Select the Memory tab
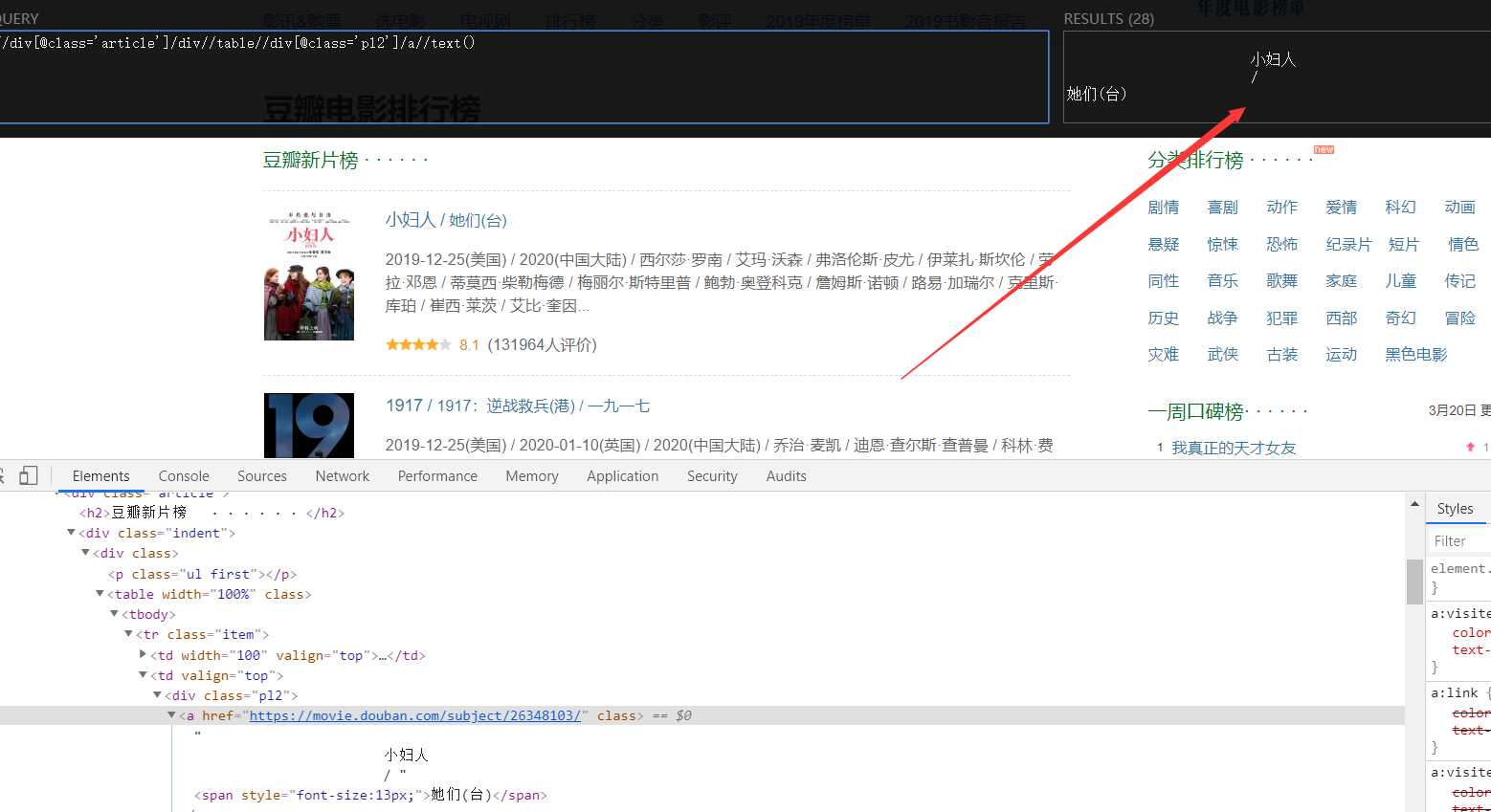This screenshot has height=812, width=1491. point(532,476)
